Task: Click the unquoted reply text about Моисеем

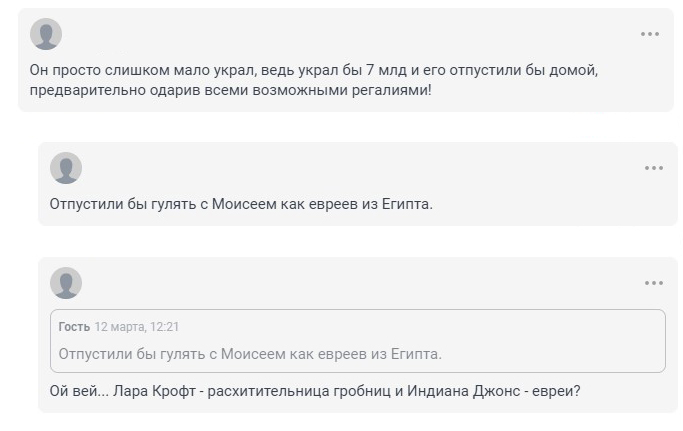Action: point(240,204)
